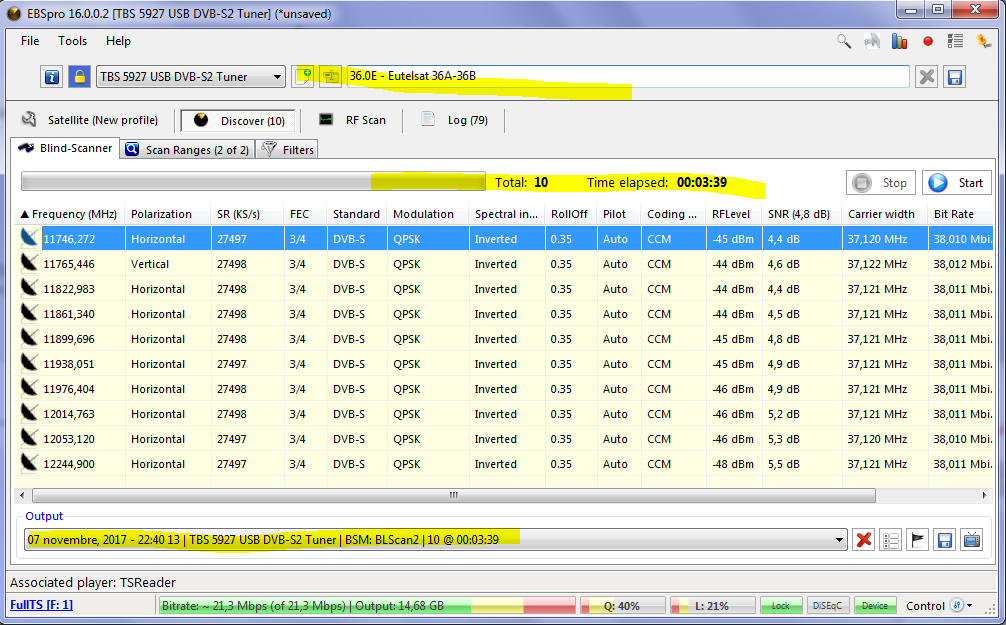Click the blue info icon beside tuner selector
Screen dimensions: 1006x625
tap(53, 77)
